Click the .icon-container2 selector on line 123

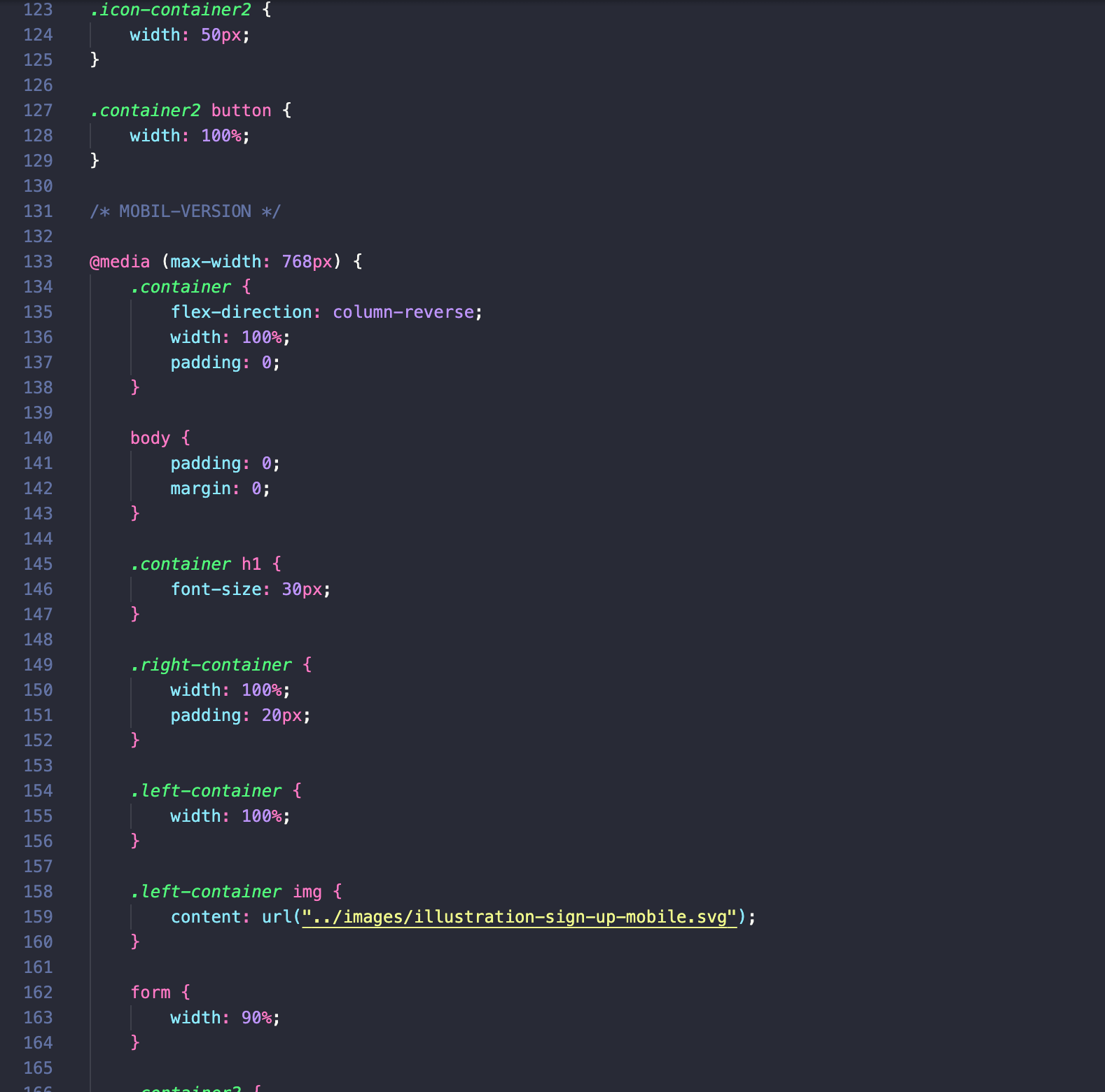pyautogui.click(x=170, y=10)
